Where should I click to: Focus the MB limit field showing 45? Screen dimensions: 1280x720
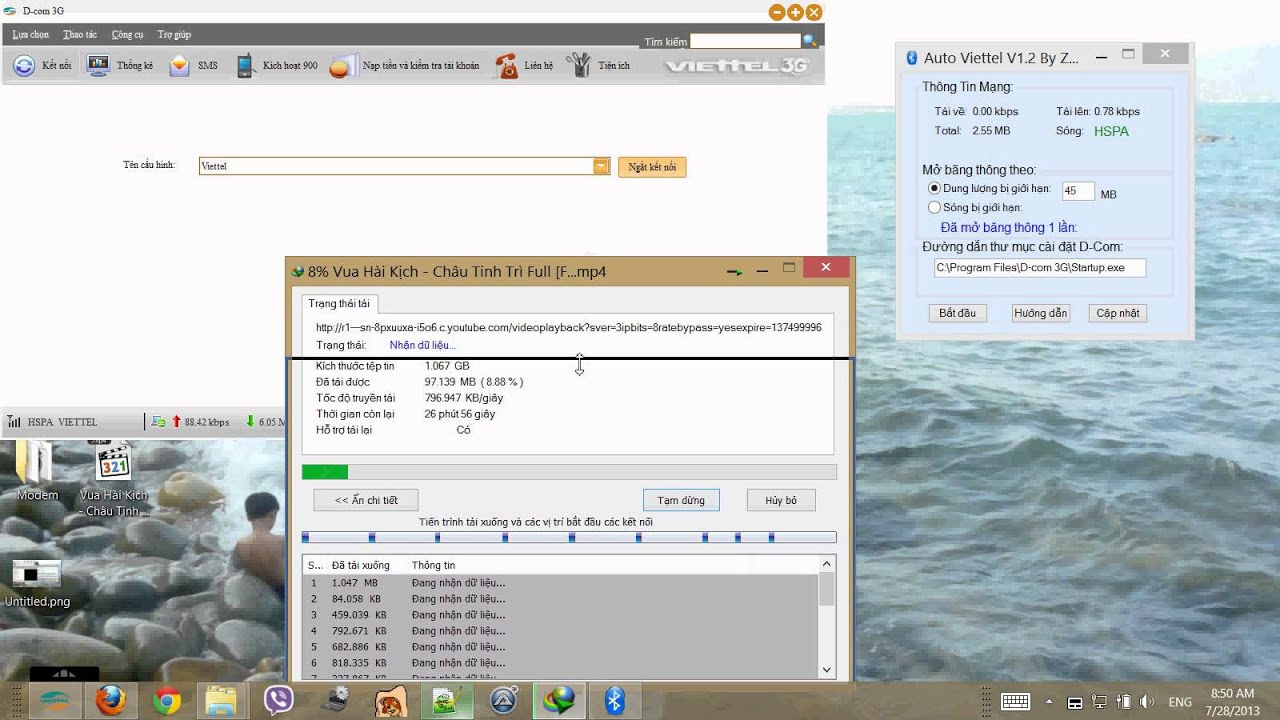click(x=1078, y=191)
